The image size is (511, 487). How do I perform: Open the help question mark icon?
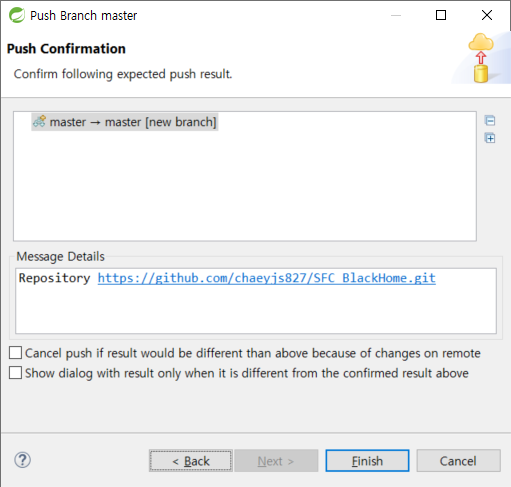(22, 460)
